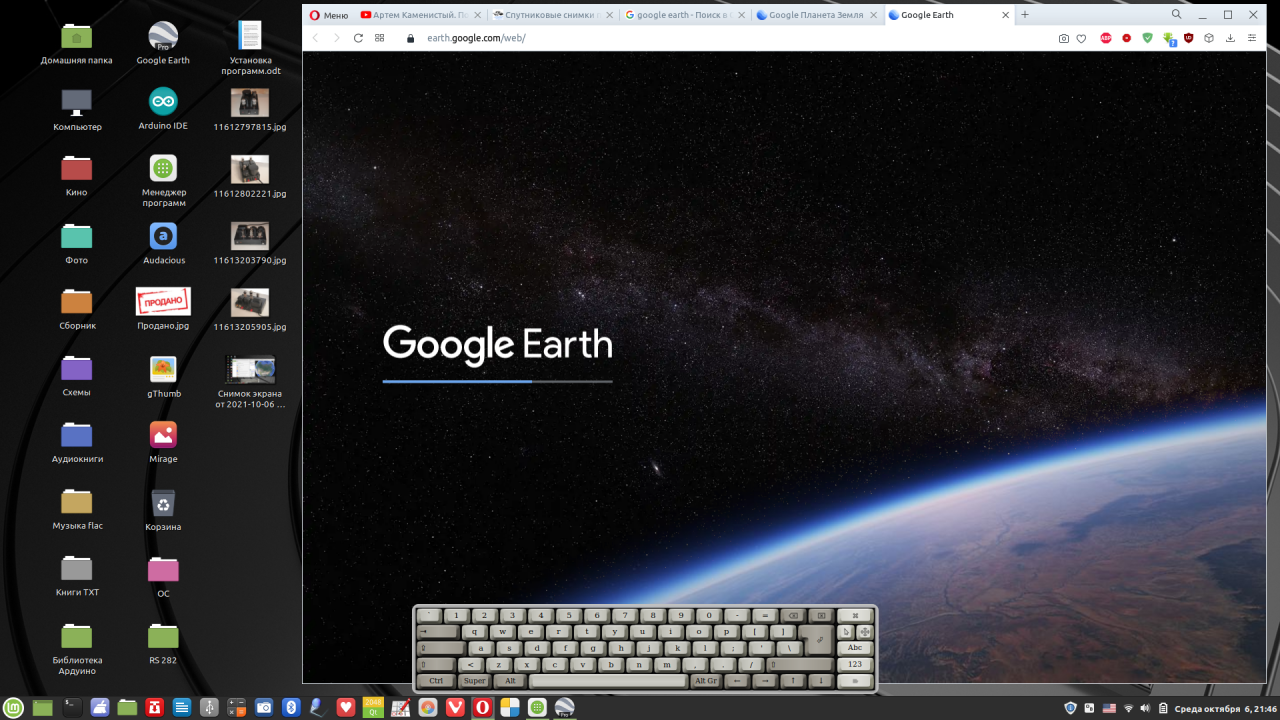Screen dimensions: 1280x720
Task: Open browser downloads panel
Action: [x=1230, y=38]
